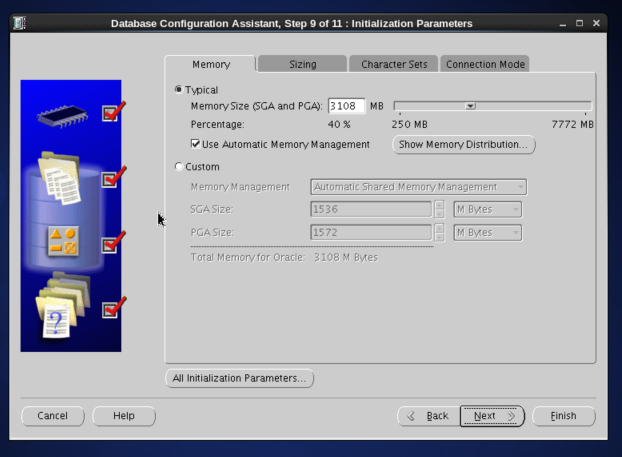Increase SGA Size with the up arrow
This screenshot has height=457, width=622.
[439, 205]
